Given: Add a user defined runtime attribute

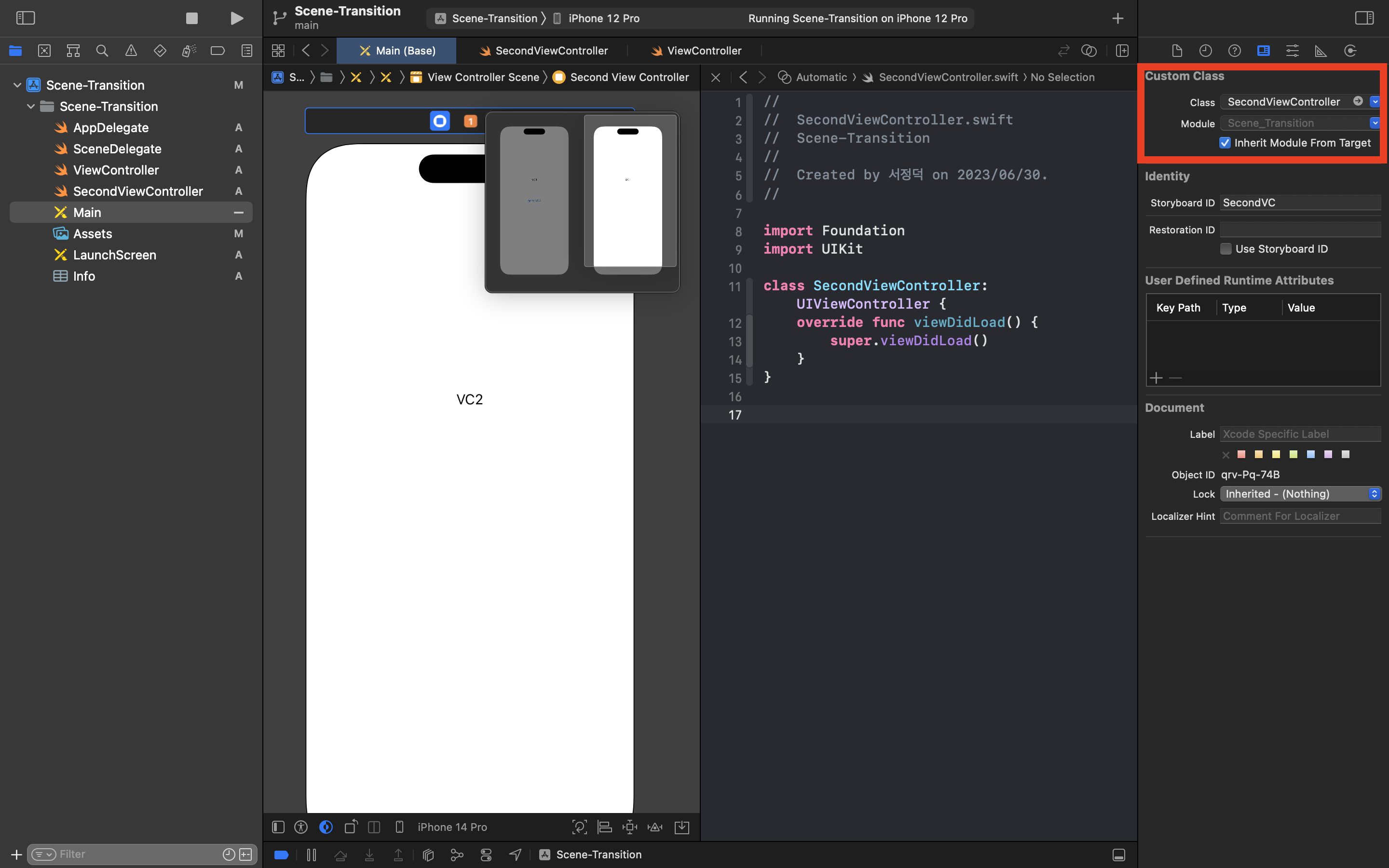Looking at the screenshot, I should click(x=1156, y=378).
